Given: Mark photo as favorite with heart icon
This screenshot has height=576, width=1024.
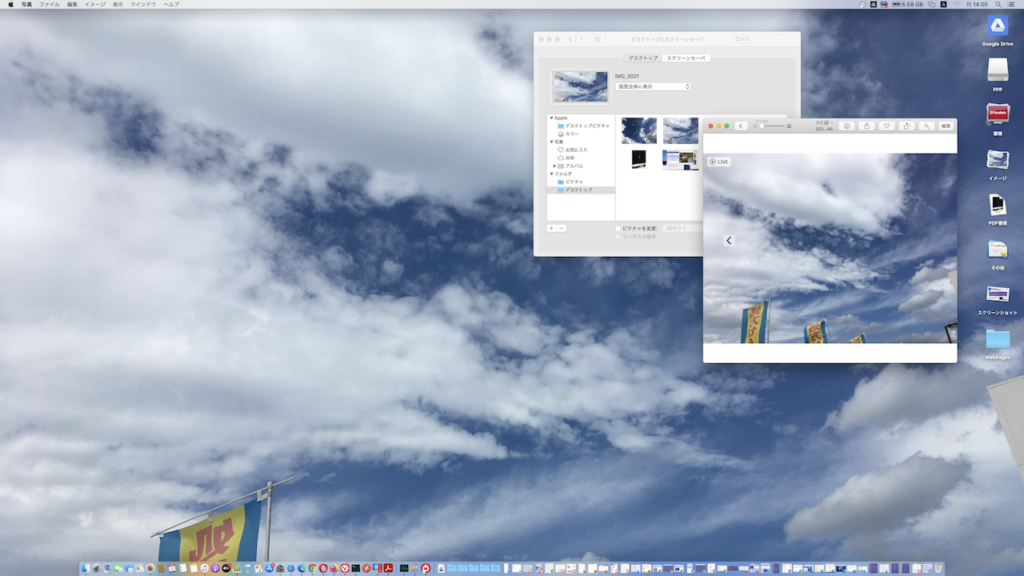Looking at the screenshot, I should pyautogui.click(x=886, y=126).
